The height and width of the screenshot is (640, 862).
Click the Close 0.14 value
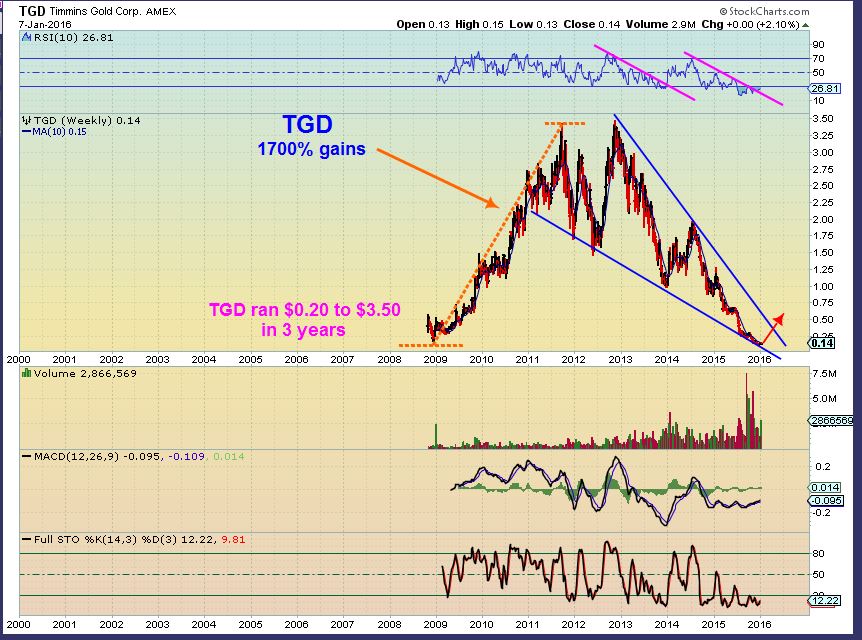point(592,24)
